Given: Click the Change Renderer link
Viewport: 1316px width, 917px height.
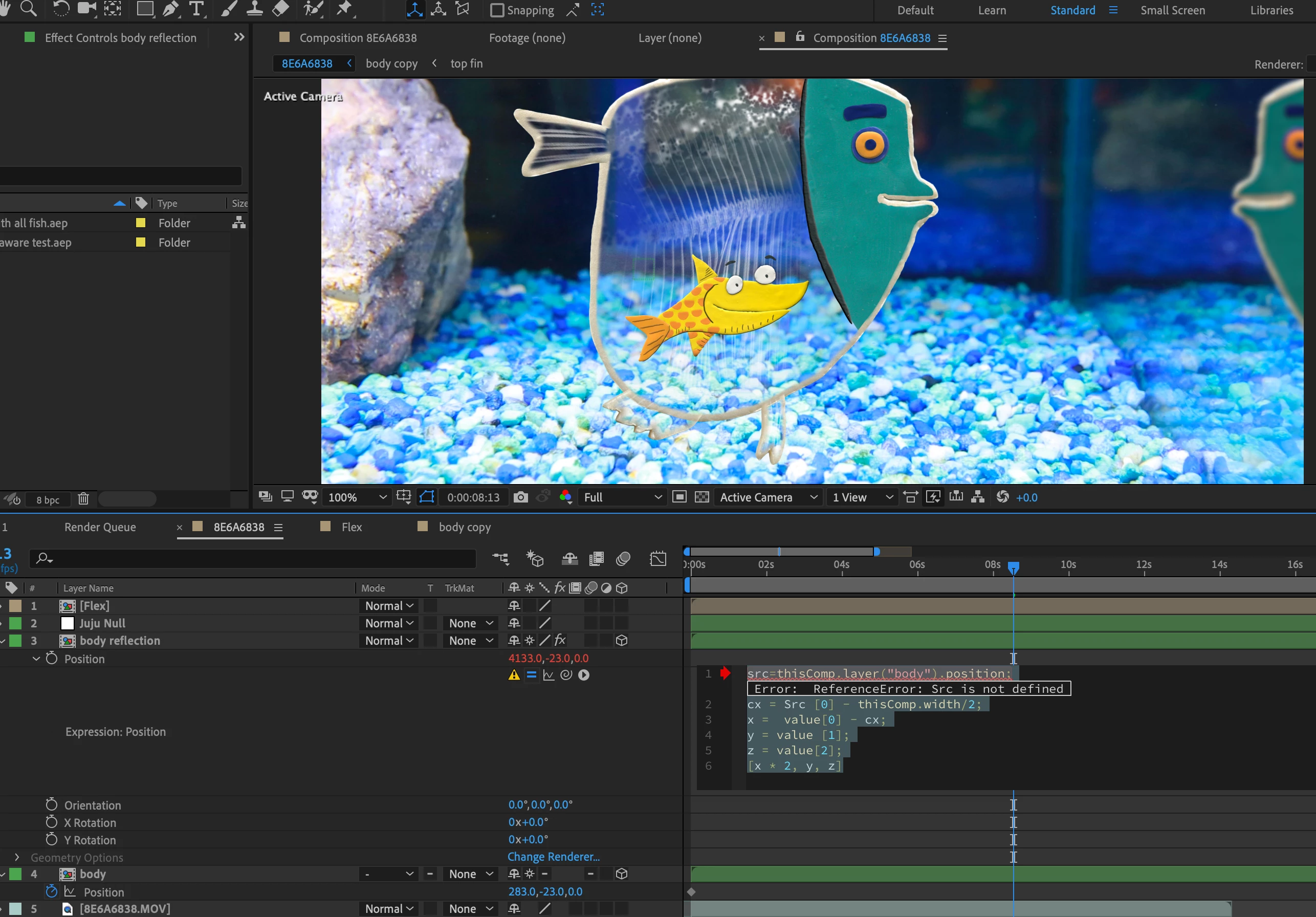Looking at the screenshot, I should point(553,857).
